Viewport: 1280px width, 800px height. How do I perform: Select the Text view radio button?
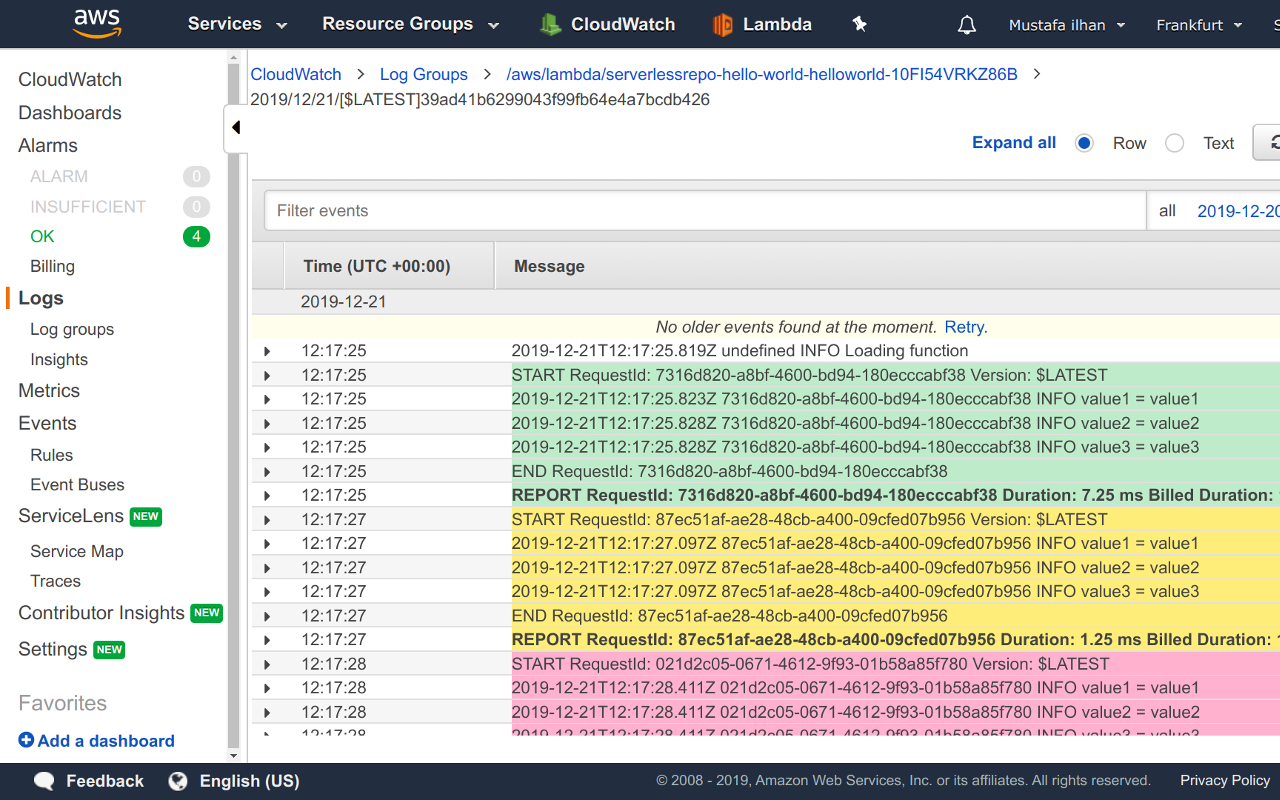tap(1175, 143)
